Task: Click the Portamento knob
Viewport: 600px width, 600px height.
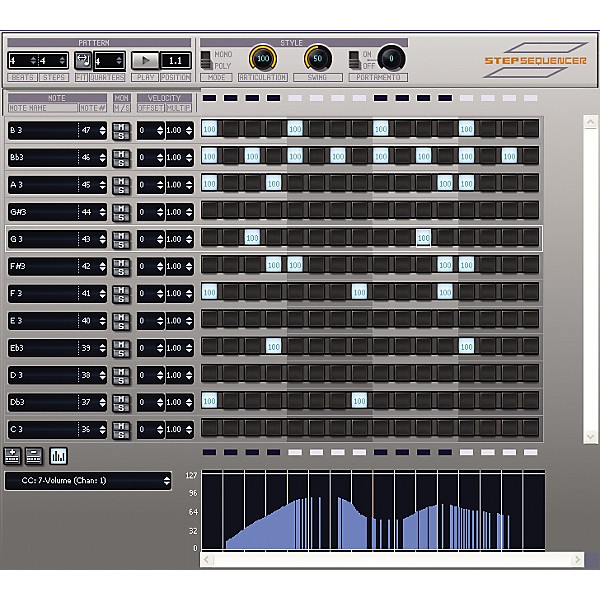Action: tap(391, 59)
